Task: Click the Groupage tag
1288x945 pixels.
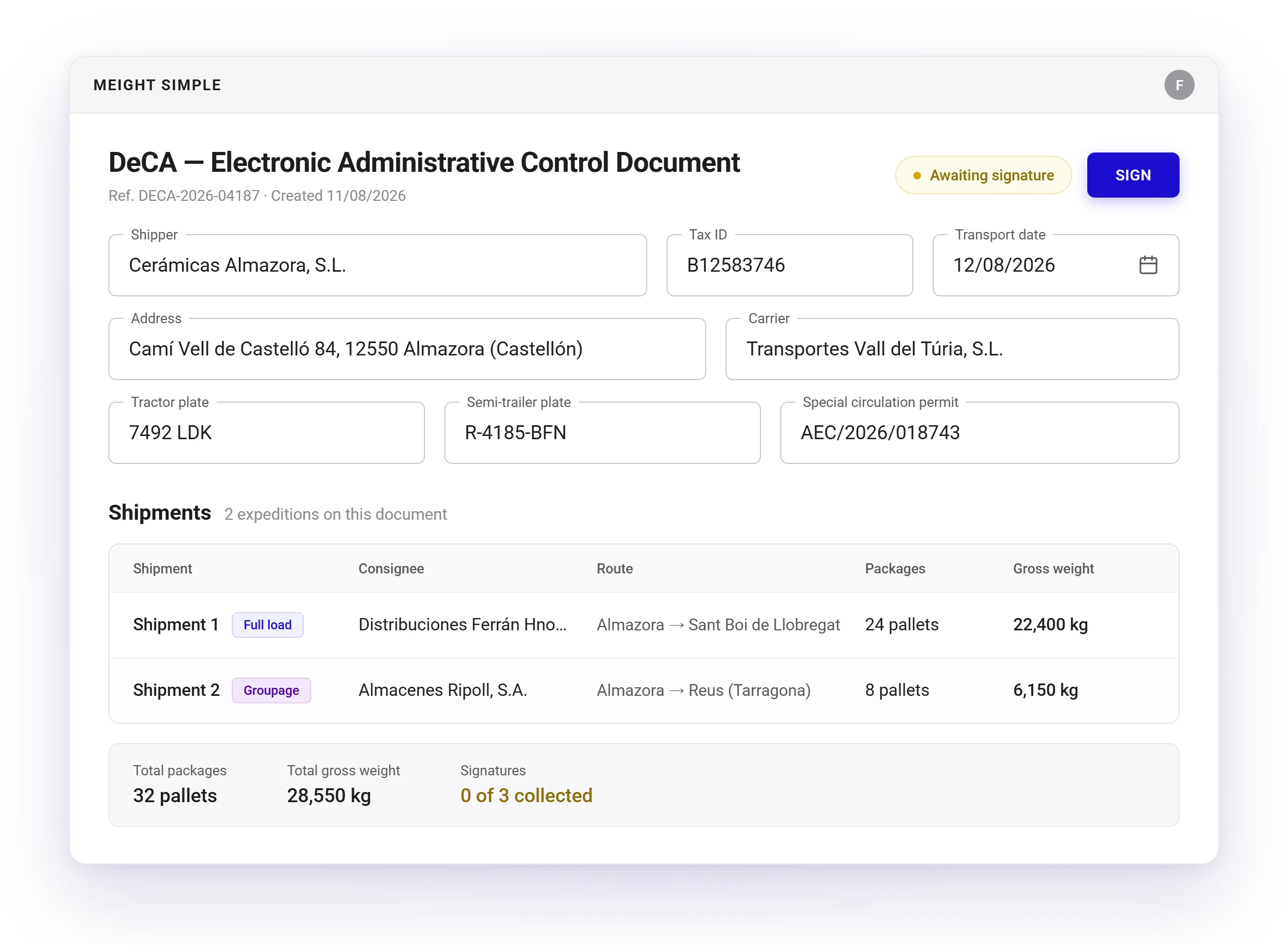Action: point(271,690)
